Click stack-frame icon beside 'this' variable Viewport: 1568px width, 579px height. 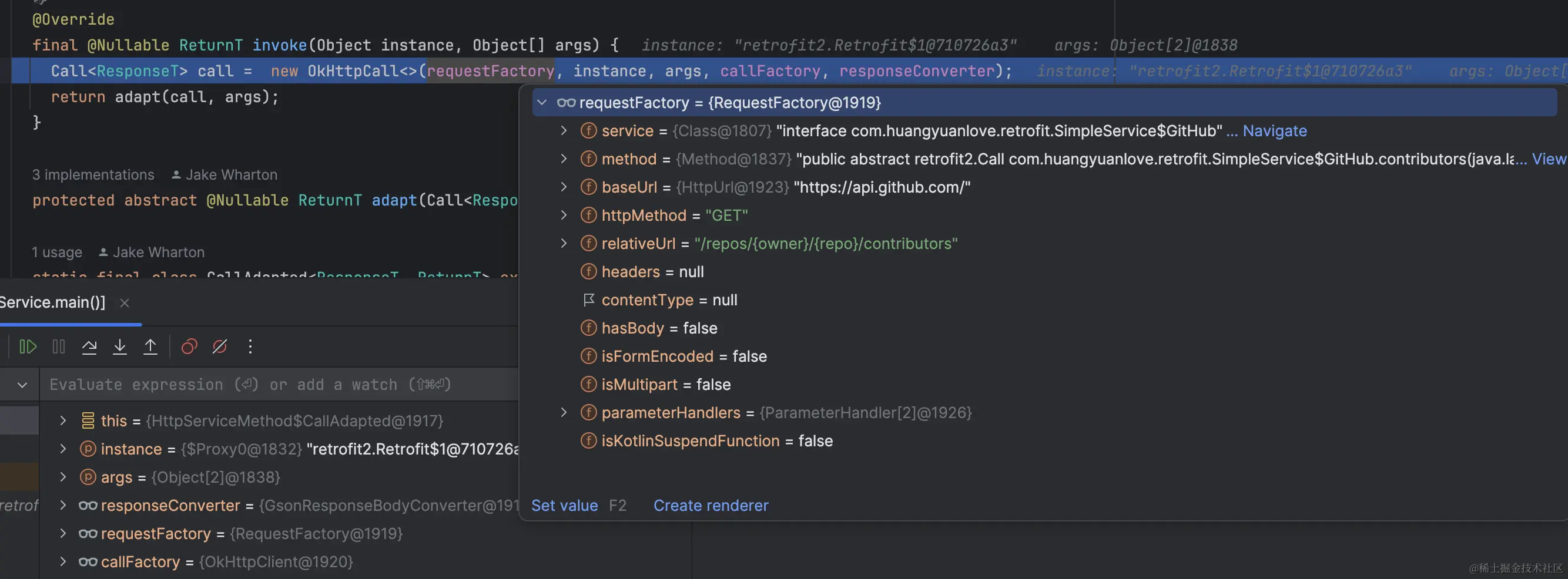88,420
